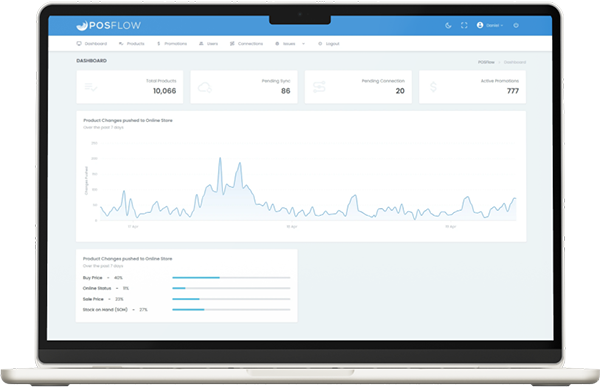
Task: Expand the Issues menu arrow
Action: (x=303, y=44)
